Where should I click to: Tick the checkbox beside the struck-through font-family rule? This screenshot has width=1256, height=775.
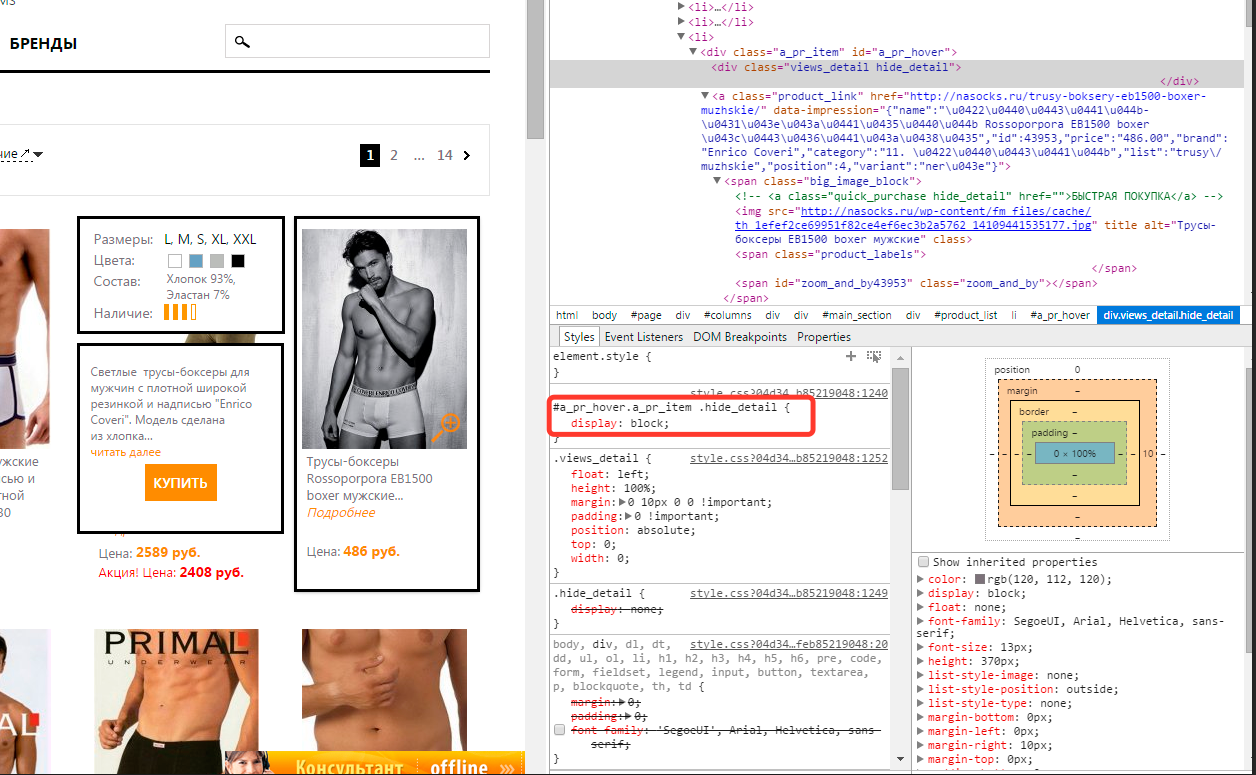(x=560, y=731)
